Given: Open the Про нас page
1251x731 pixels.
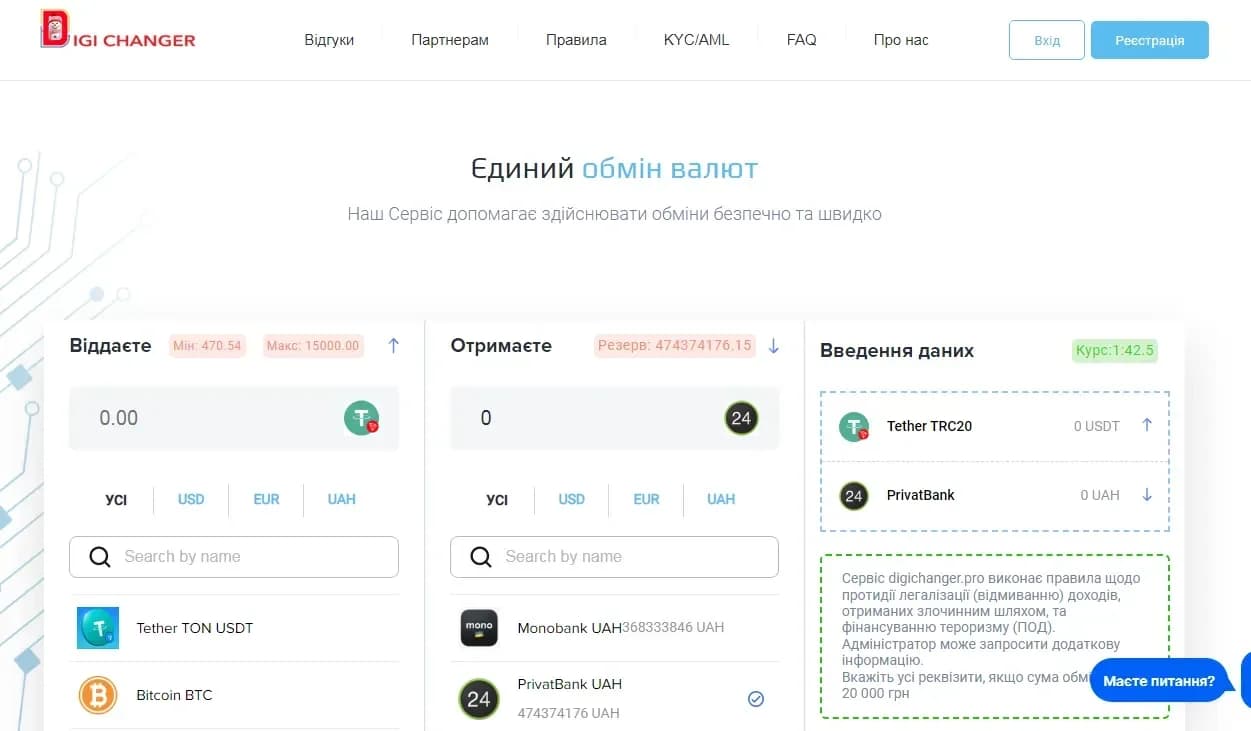Looking at the screenshot, I should point(901,40).
